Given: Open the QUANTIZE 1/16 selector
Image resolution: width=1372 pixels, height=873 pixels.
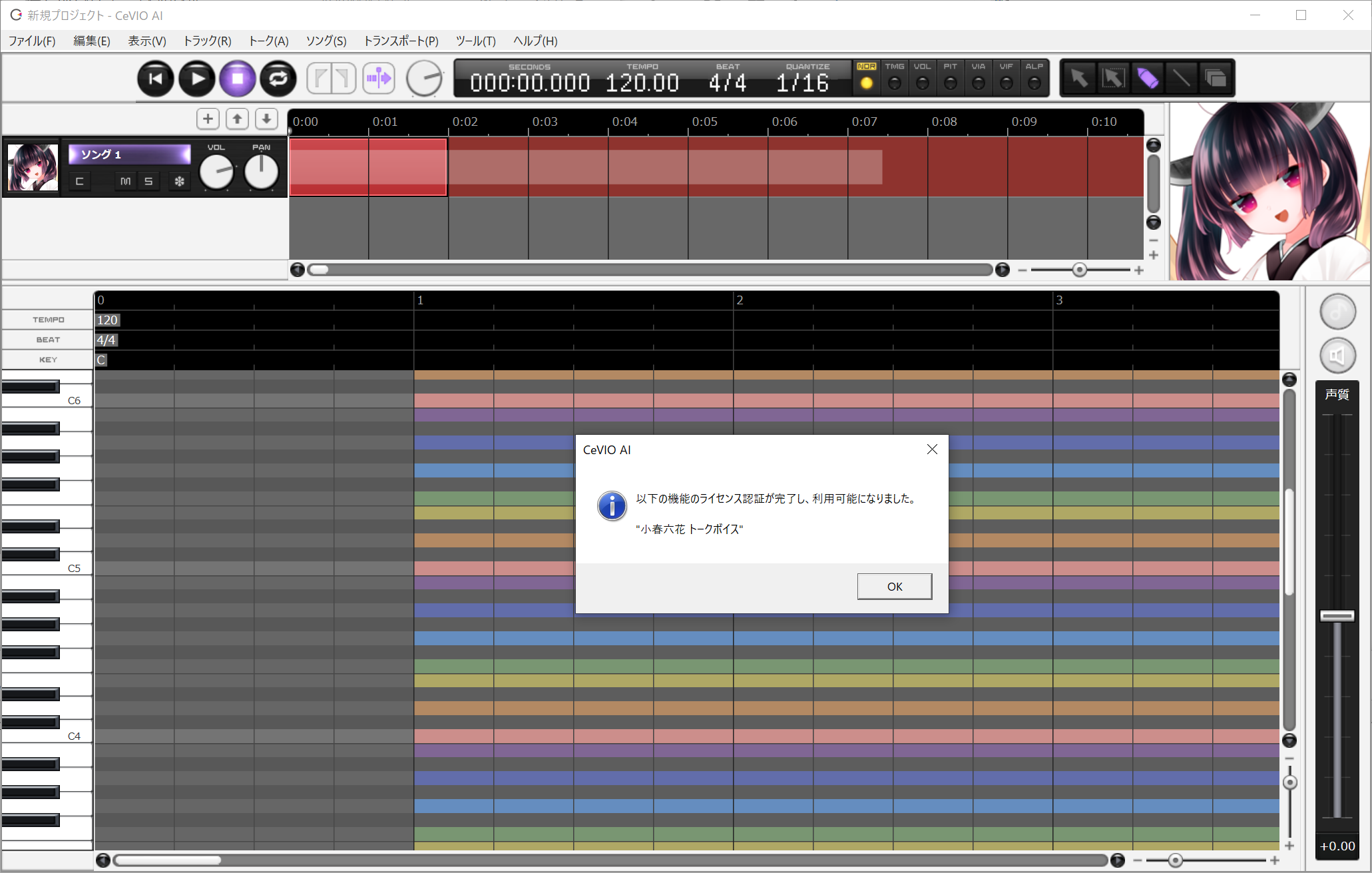Looking at the screenshot, I should (802, 83).
